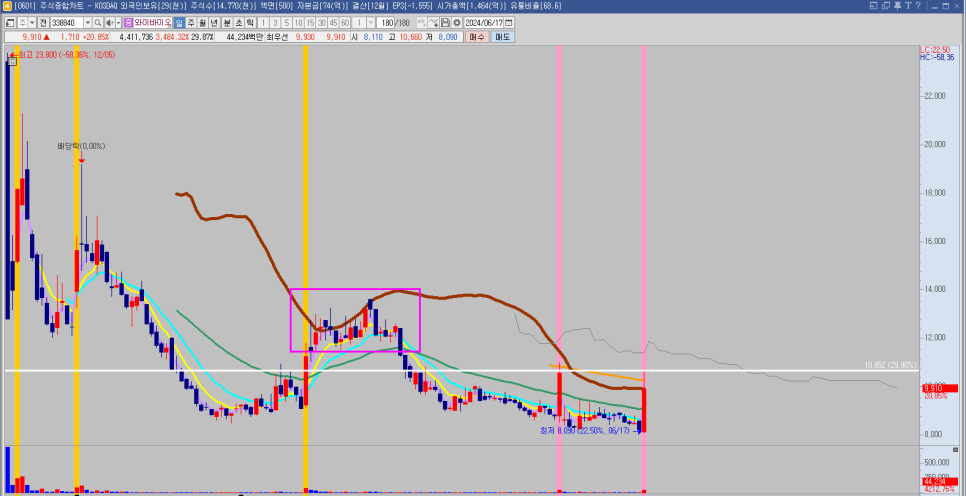This screenshot has width=966, height=496.
Task: Click the date field 2024/06/17
Action: pyautogui.click(x=484, y=22)
